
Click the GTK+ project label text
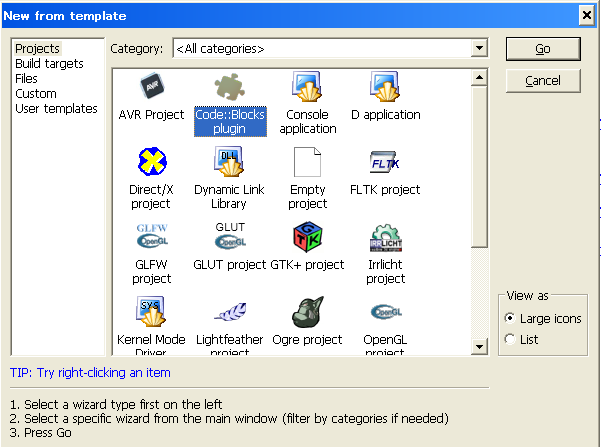coord(307,265)
